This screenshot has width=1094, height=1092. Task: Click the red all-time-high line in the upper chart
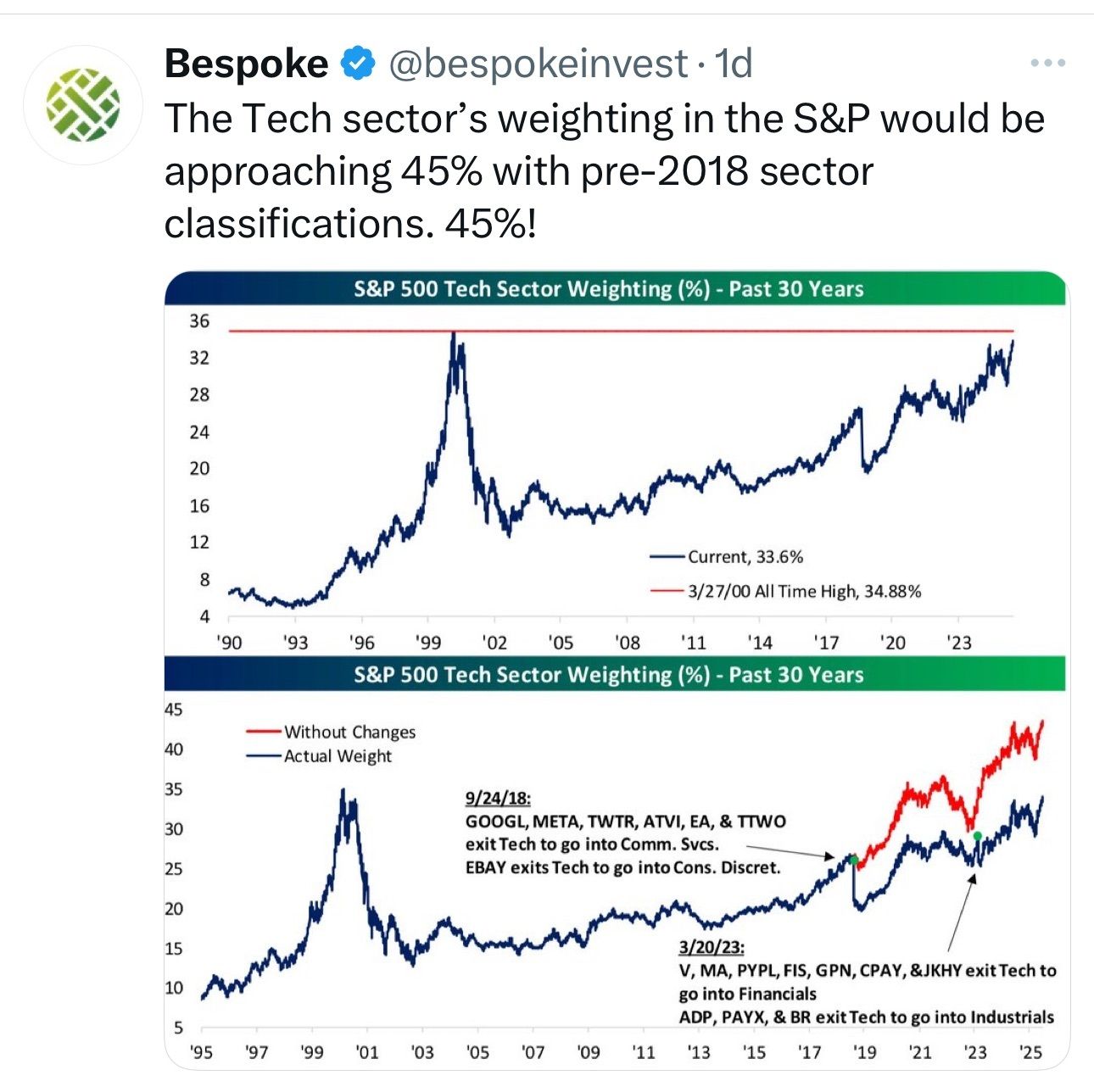pos(621,331)
